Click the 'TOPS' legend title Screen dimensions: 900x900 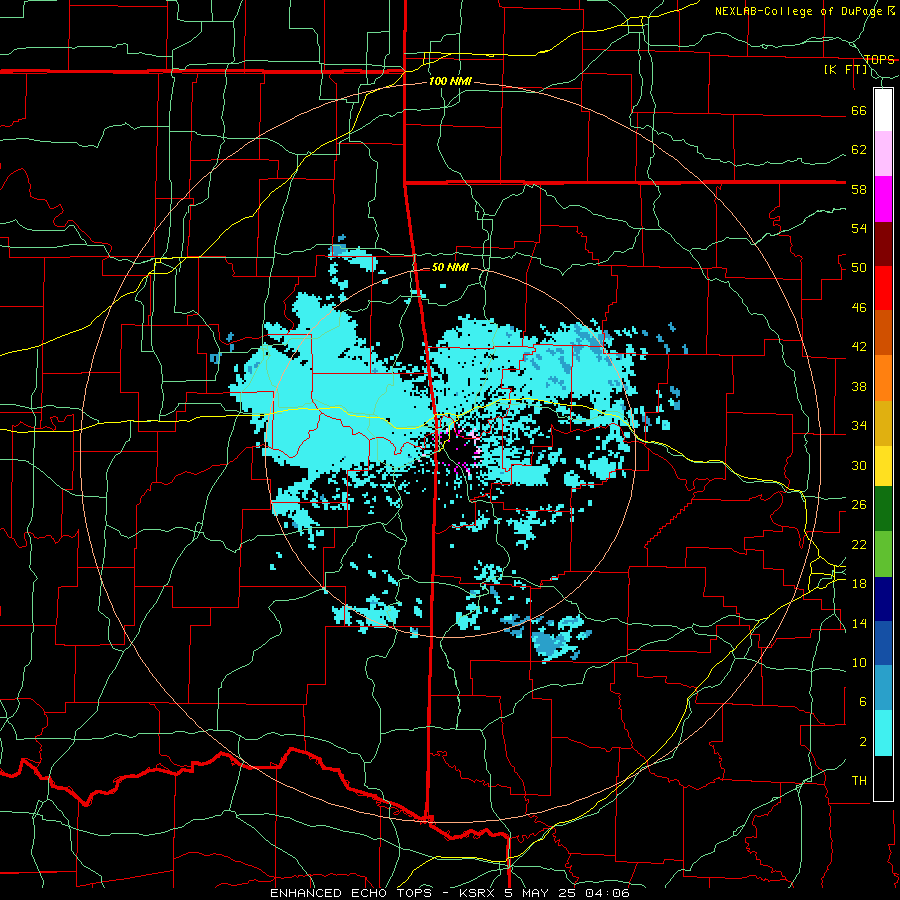pos(879,60)
